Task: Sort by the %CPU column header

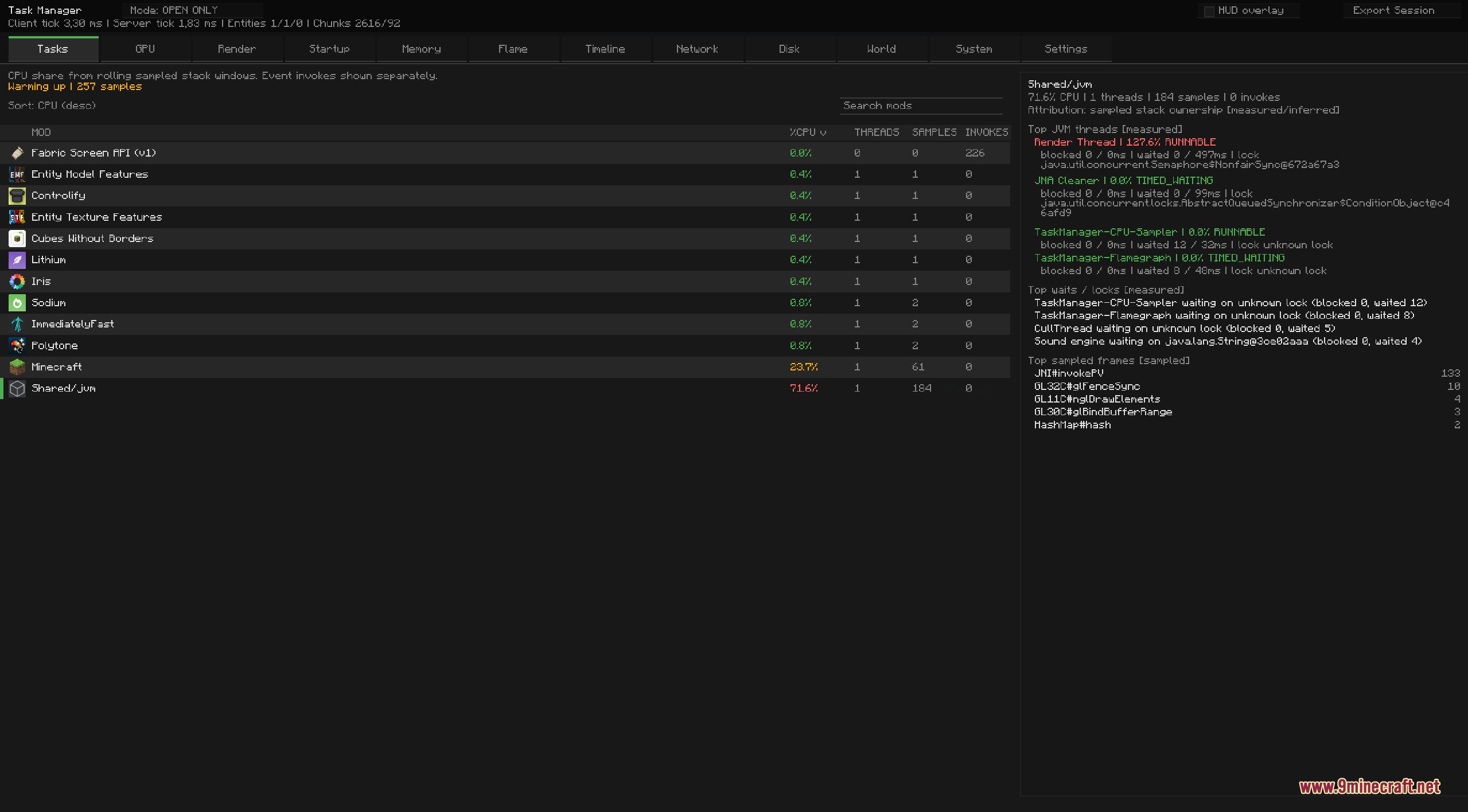Action: (x=807, y=132)
